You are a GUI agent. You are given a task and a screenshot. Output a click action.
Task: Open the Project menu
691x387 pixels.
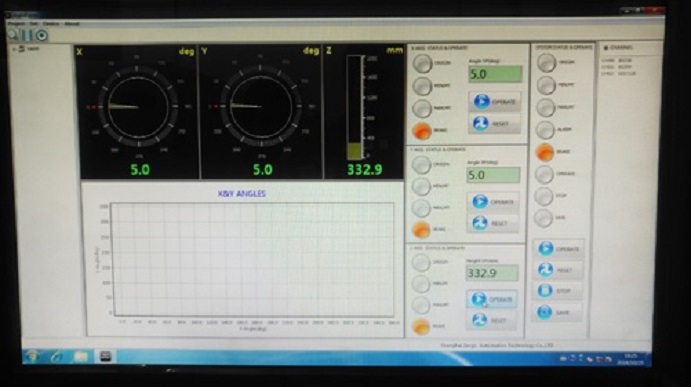[x=17, y=23]
